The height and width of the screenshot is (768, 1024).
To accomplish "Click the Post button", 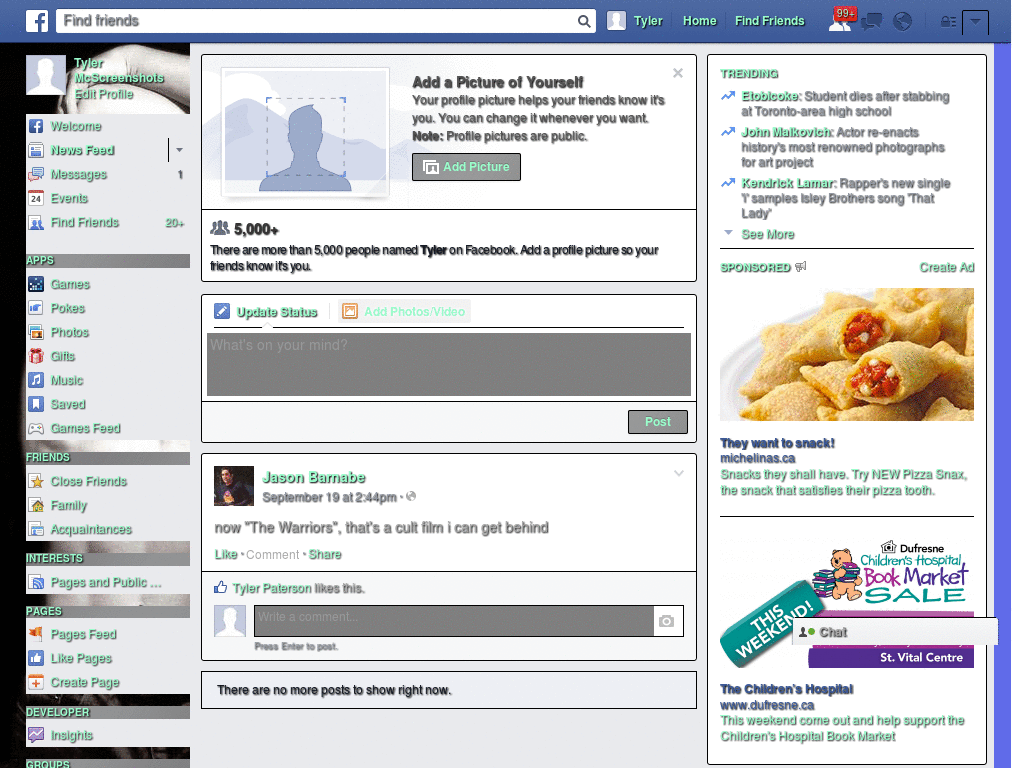I will coord(658,422).
